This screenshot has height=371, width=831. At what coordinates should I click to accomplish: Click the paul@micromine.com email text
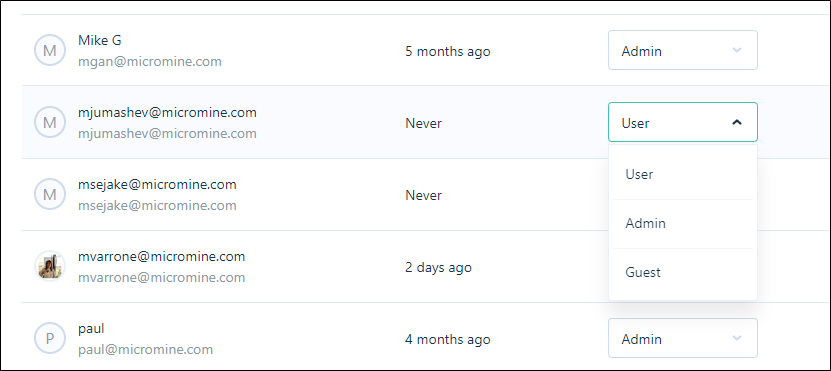click(145, 350)
